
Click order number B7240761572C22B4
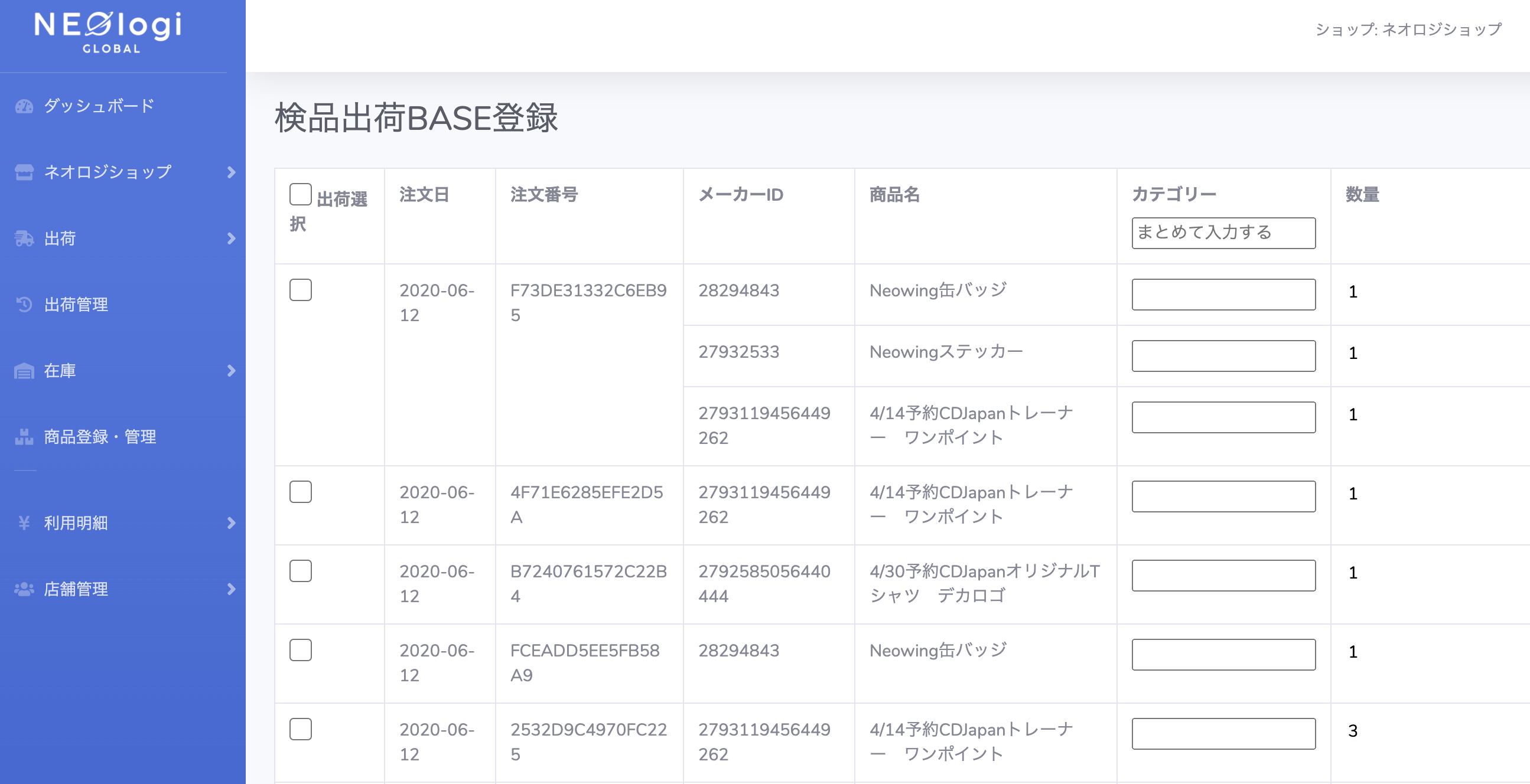coord(588,583)
